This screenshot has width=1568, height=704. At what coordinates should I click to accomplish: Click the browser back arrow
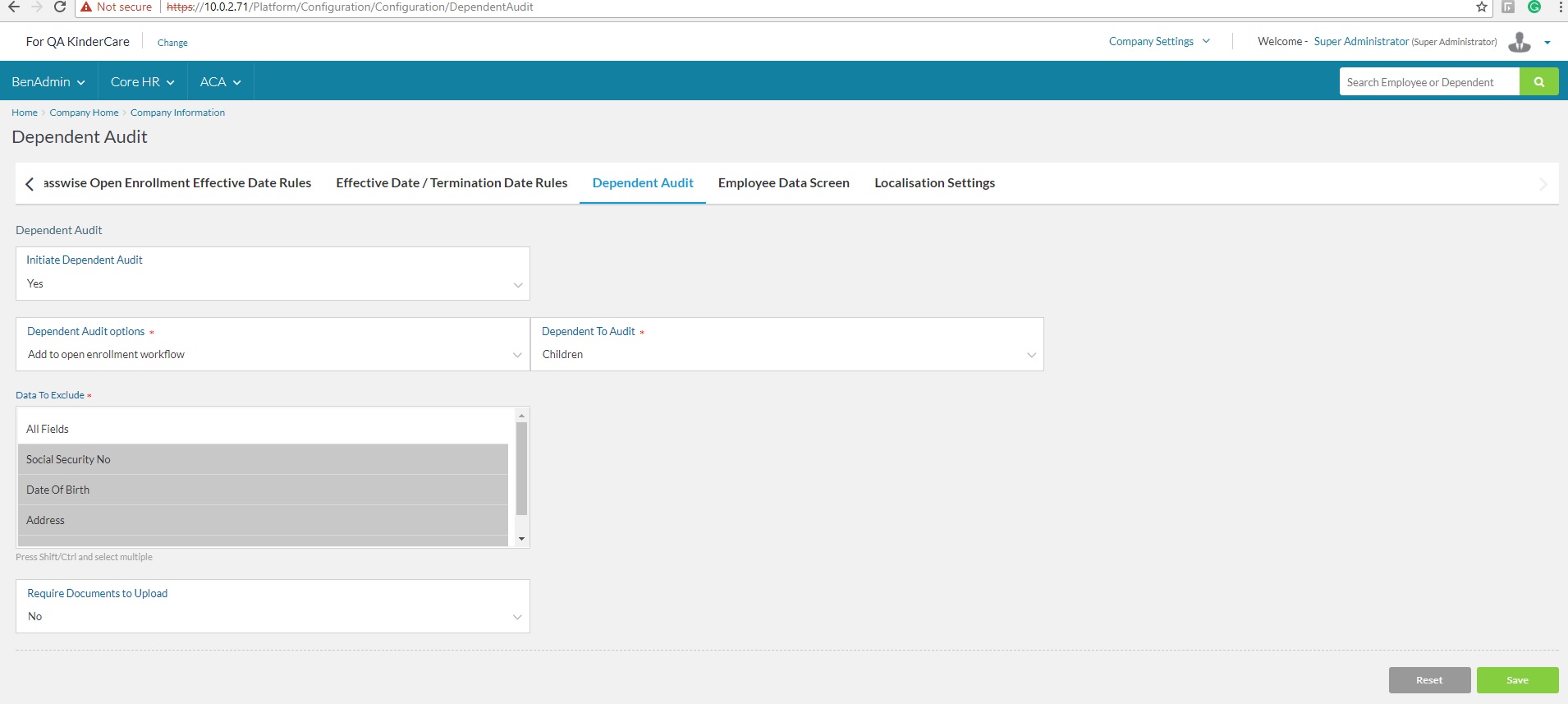coord(14,7)
